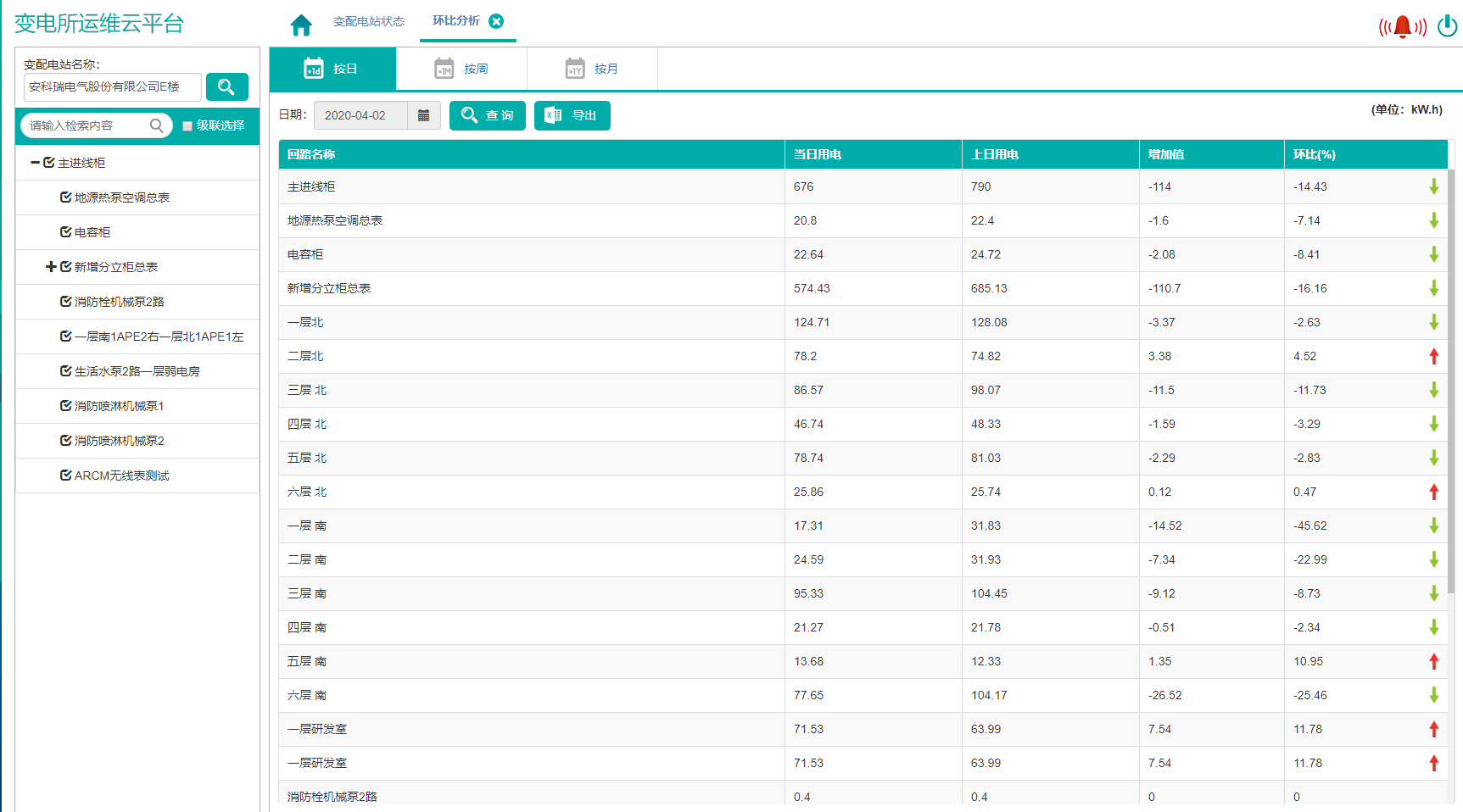Click the down arrow for 主进线柜 row
Image resolution: width=1463 pixels, height=812 pixels.
pos(1434,186)
